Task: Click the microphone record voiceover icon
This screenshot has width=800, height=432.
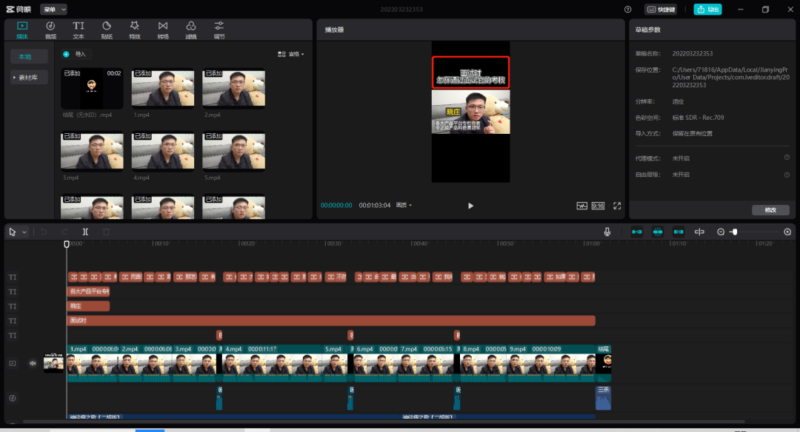Action: point(607,231)
